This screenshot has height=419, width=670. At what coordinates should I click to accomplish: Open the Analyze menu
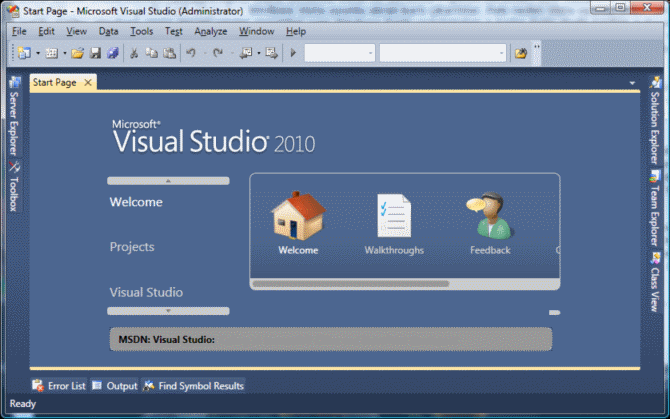pos(211,31)
